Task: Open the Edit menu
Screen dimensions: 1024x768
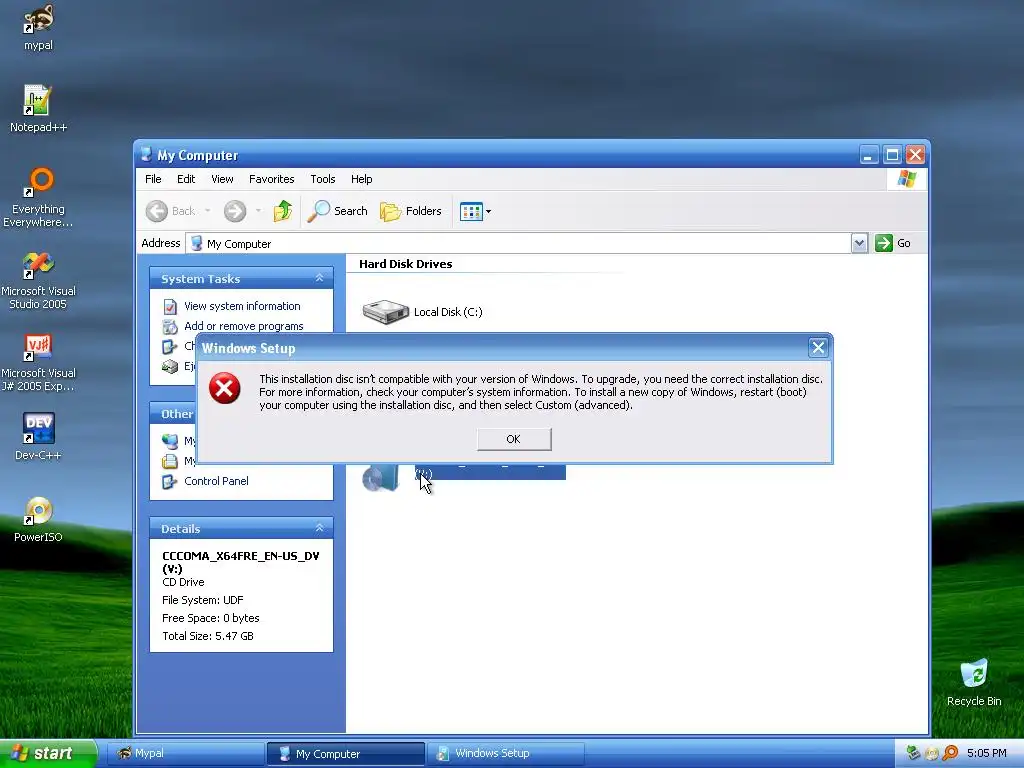Action: [x=185, y=179]
